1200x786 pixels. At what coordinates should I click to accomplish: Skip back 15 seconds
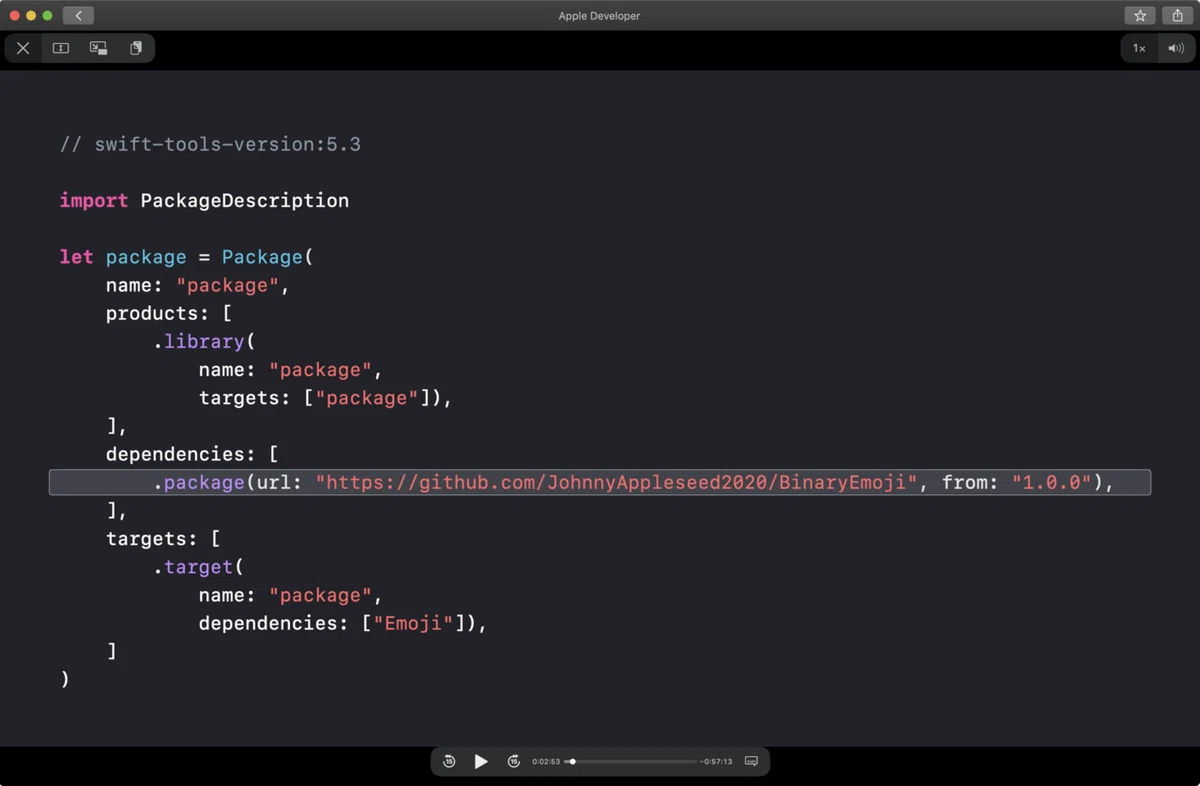tap(449, 761)
